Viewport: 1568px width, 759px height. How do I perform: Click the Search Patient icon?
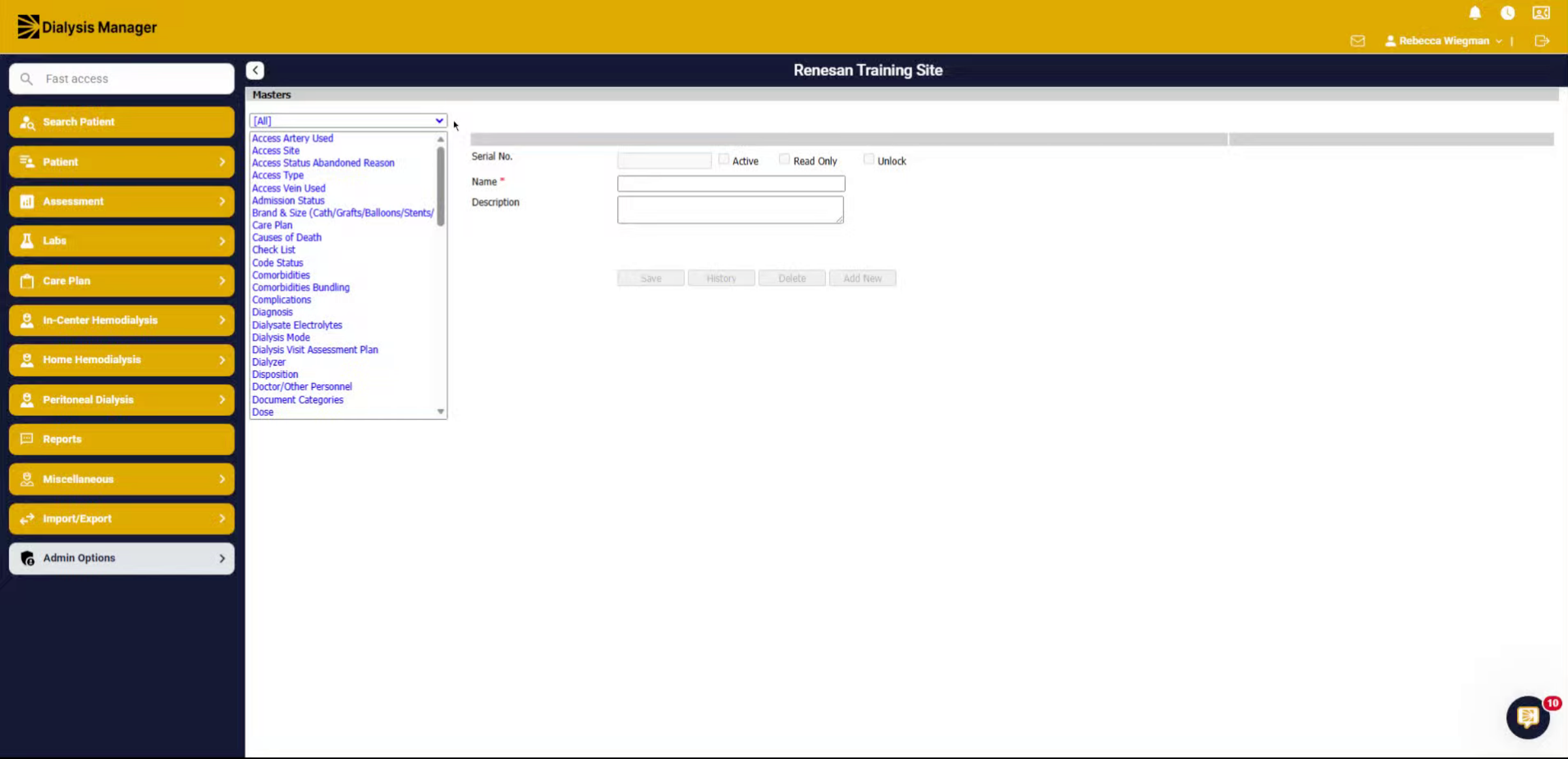pyautogui.click(x=27, y=122)
